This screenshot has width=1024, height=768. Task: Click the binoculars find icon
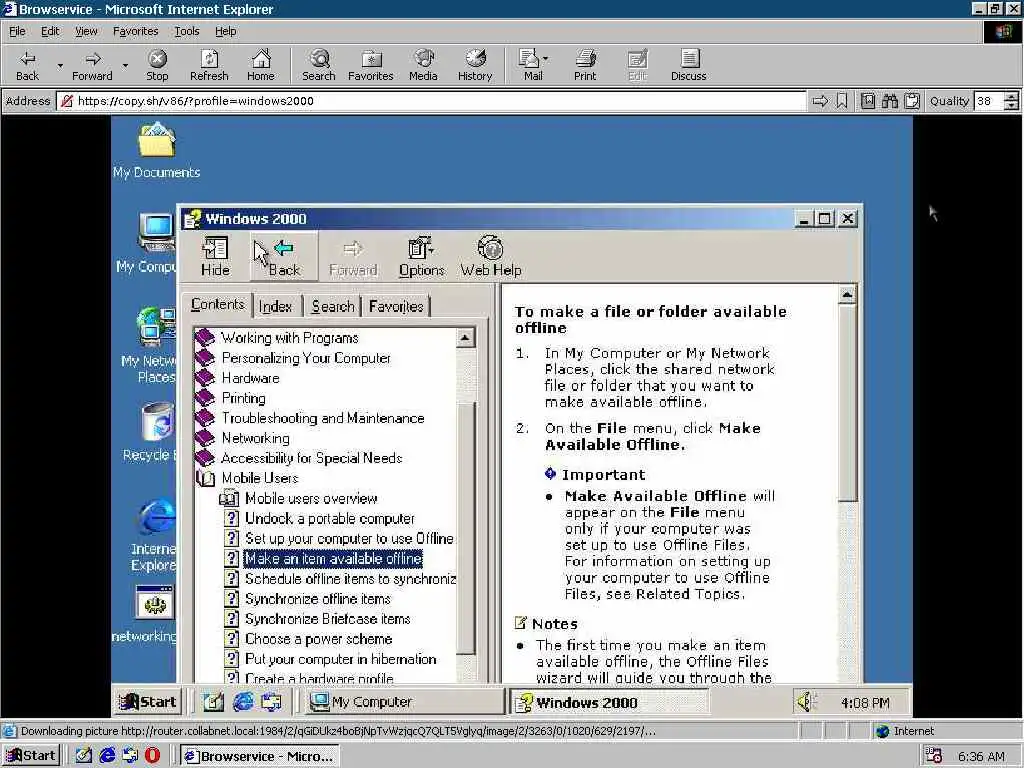tap(889, 101)
